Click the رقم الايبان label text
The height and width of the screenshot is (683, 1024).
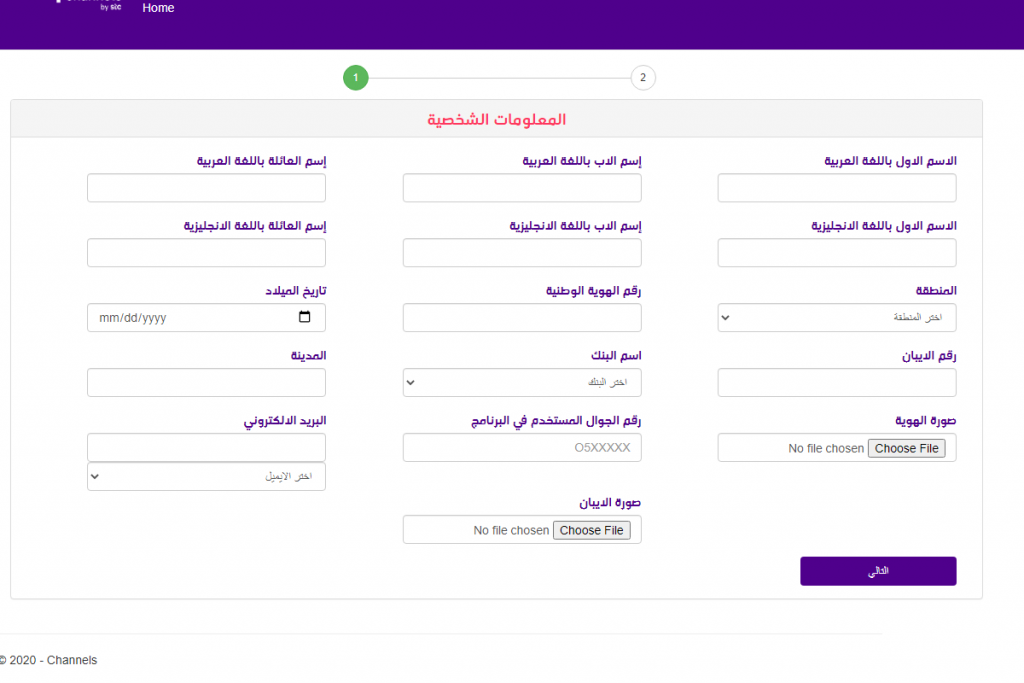(x=929, y=356)
